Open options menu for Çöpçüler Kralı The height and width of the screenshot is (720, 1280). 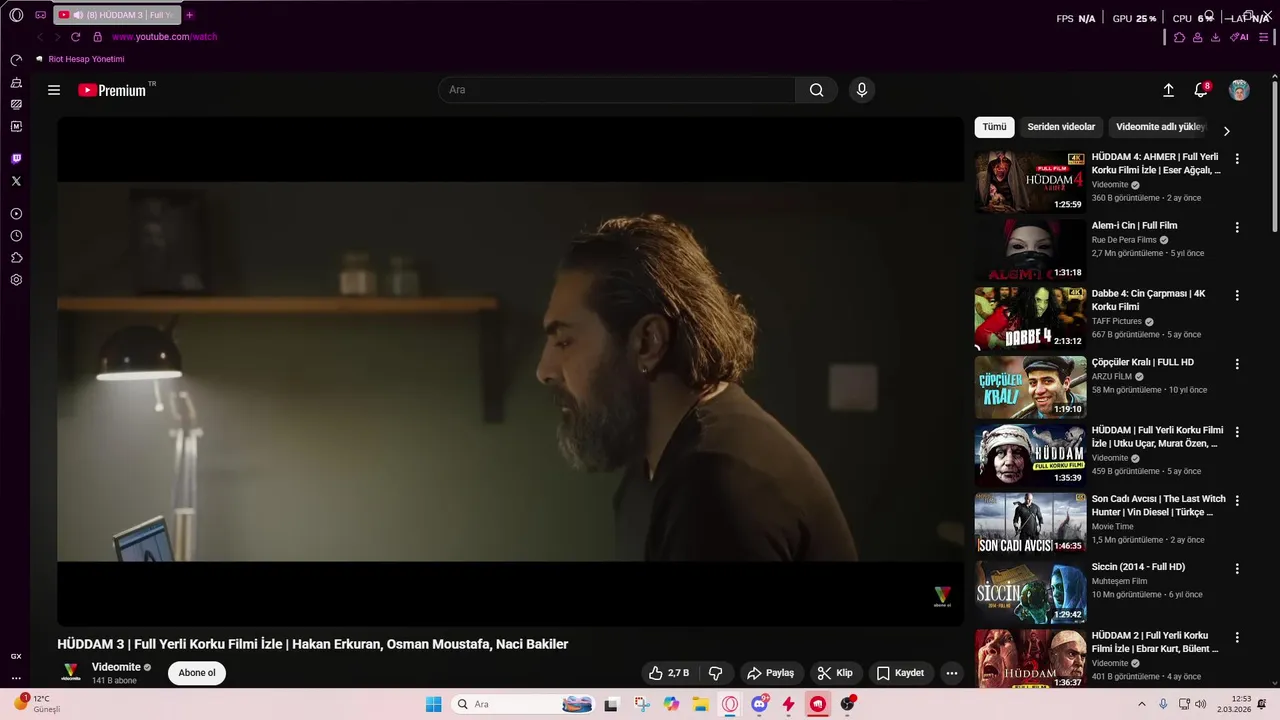point(1237,364)
